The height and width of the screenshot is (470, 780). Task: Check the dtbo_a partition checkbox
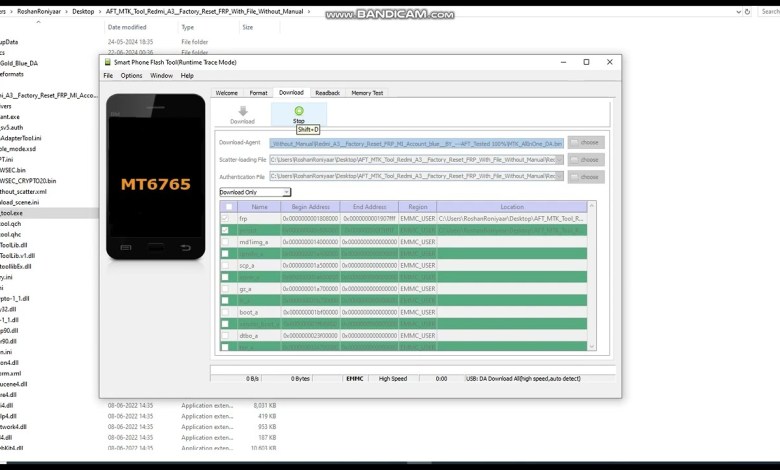(x=225, y=336)
